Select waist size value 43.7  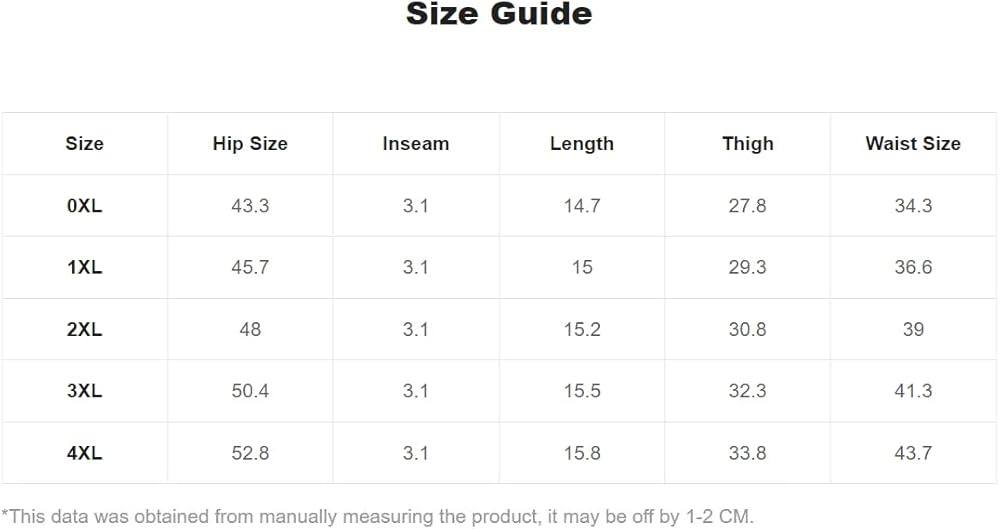[913, 453]
